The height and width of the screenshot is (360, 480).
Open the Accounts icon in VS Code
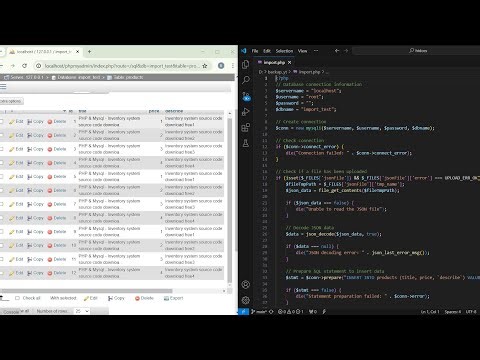pyautogui.click(x=246, y=284)
